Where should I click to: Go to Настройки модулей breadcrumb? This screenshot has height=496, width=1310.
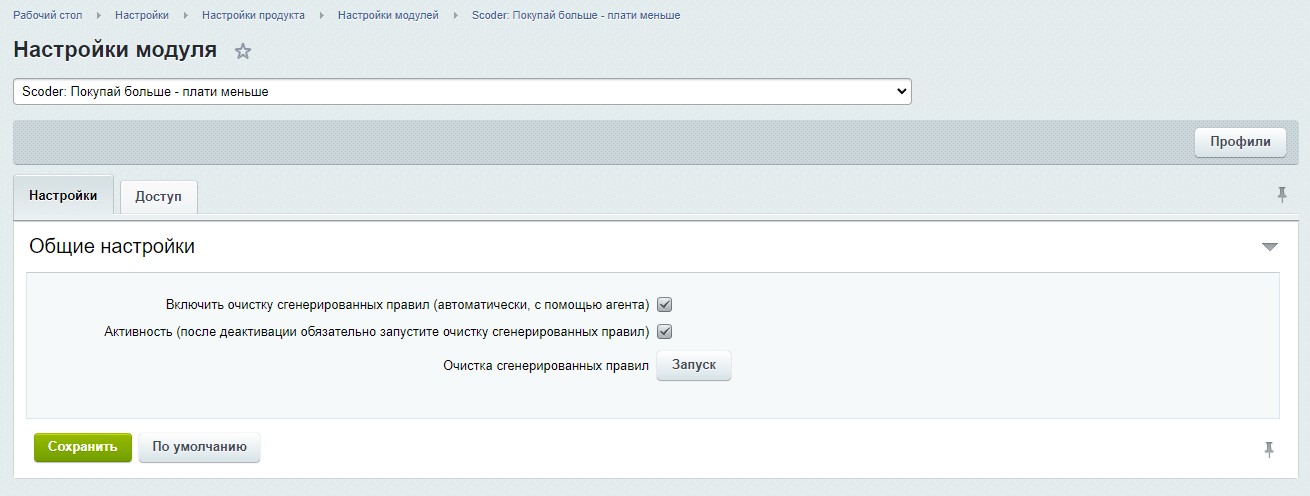pos(388,16)
